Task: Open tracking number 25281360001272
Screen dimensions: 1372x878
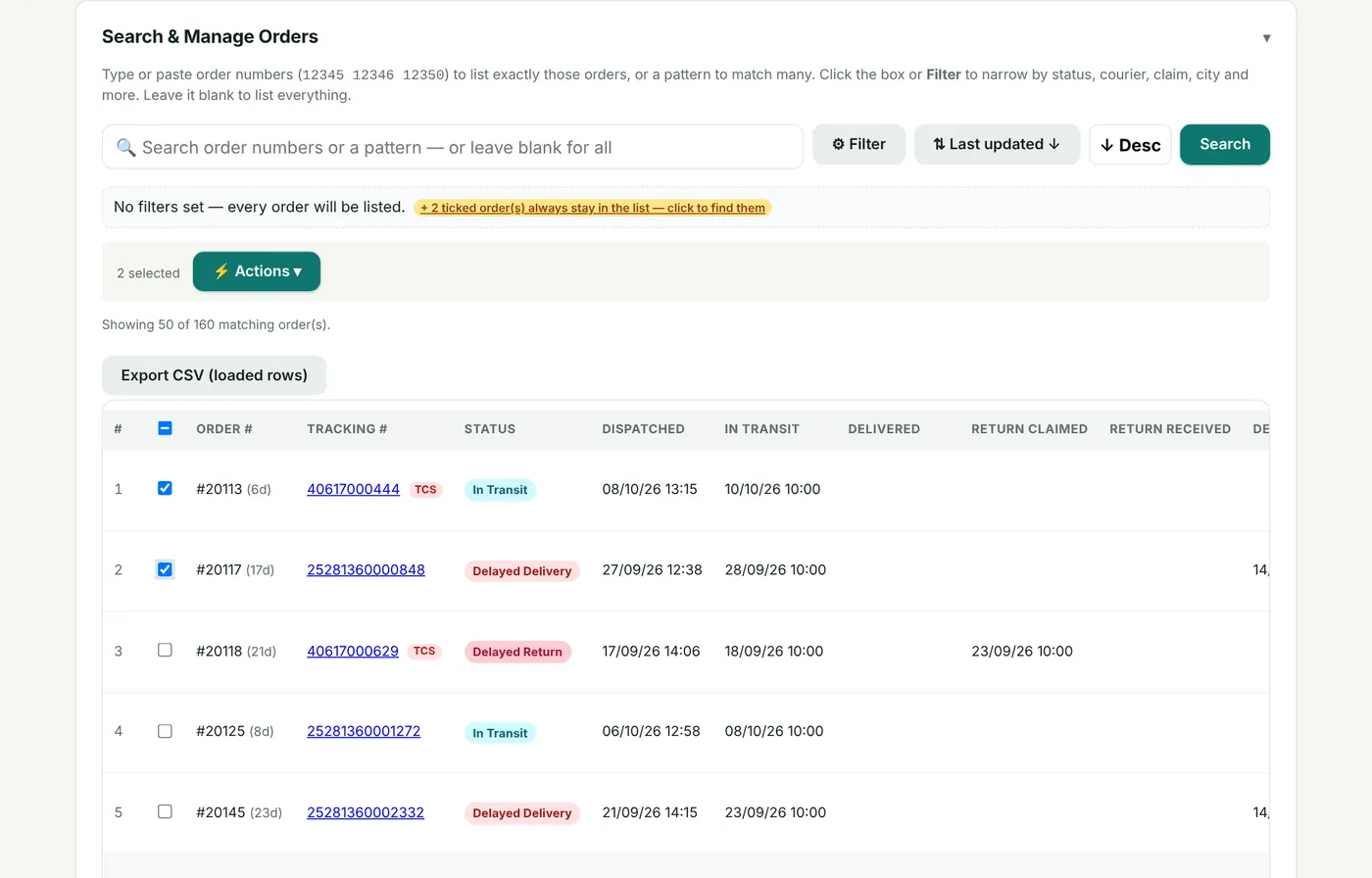Action: [x=364, y=731]
